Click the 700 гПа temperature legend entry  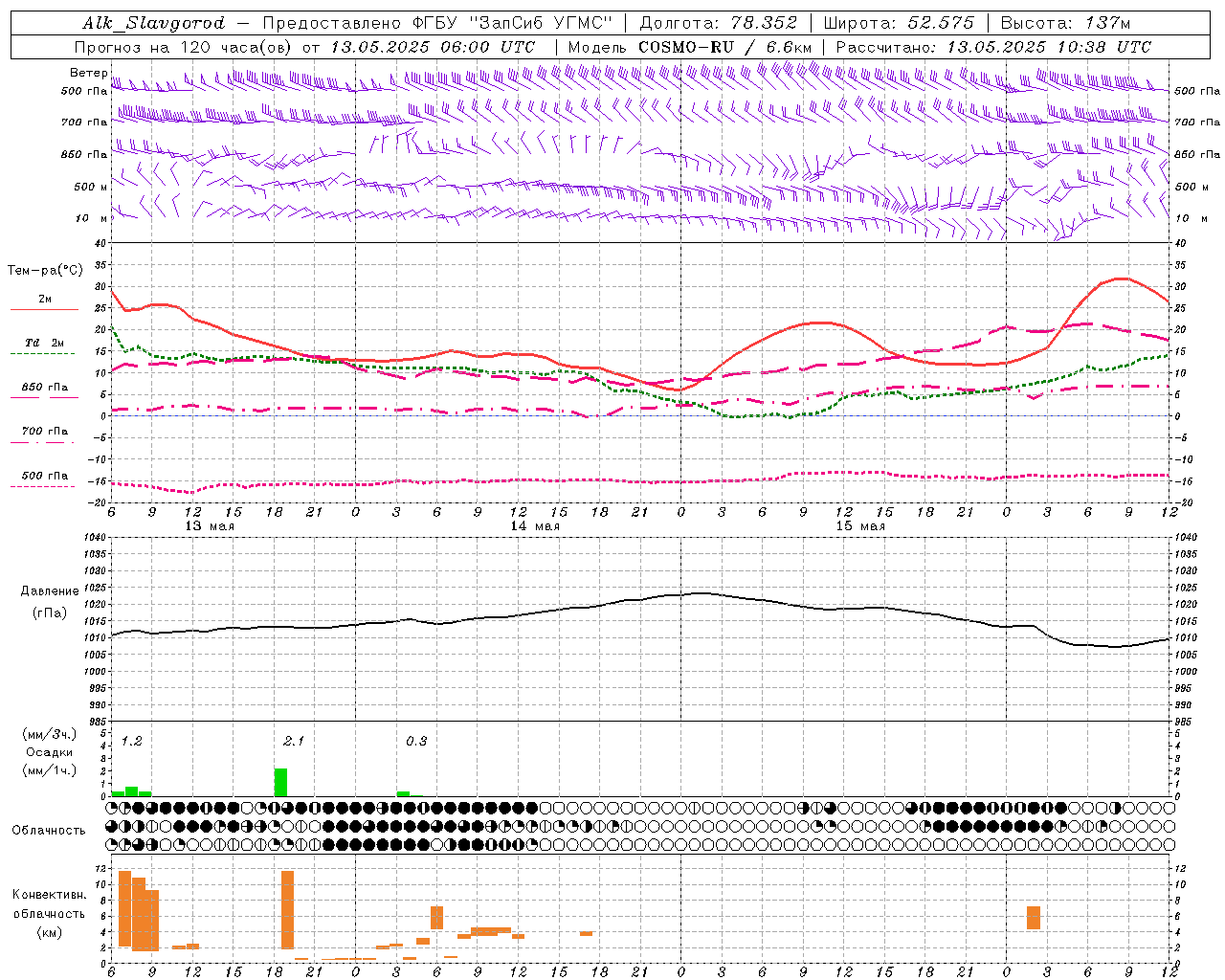(x=44, y=432)
